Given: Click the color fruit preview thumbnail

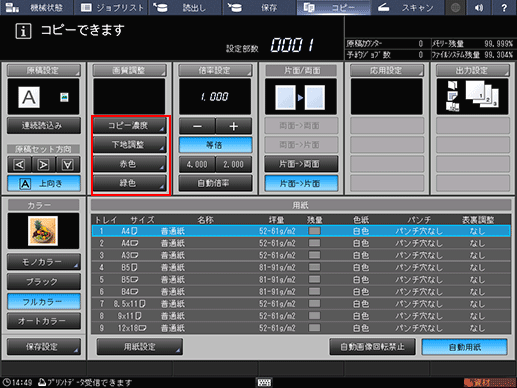Looking at the screenshot, I should click(x=43, y=231).
